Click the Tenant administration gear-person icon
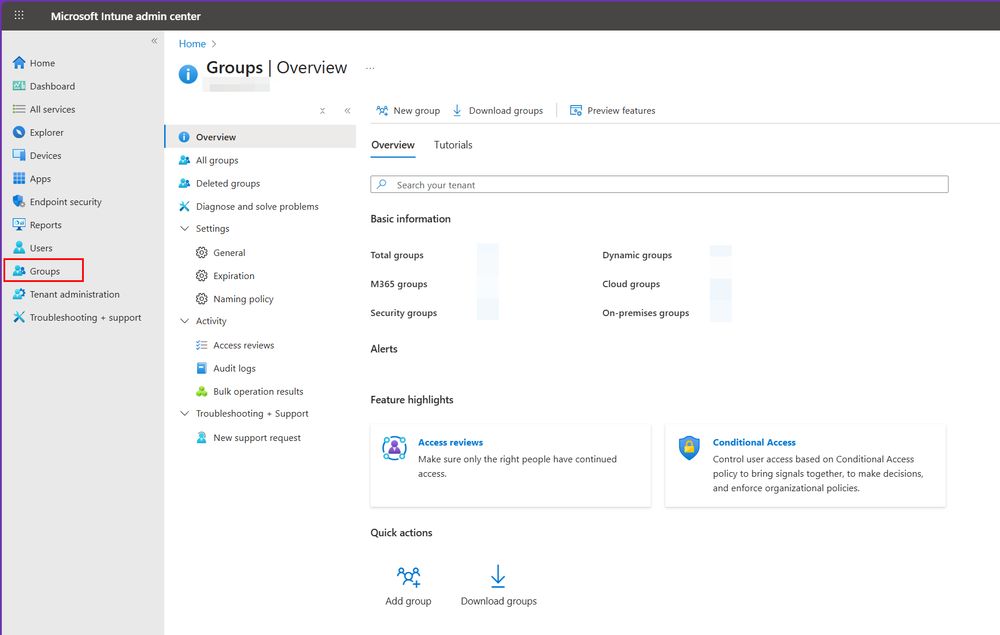The image size is (1000, 635). 19,294
